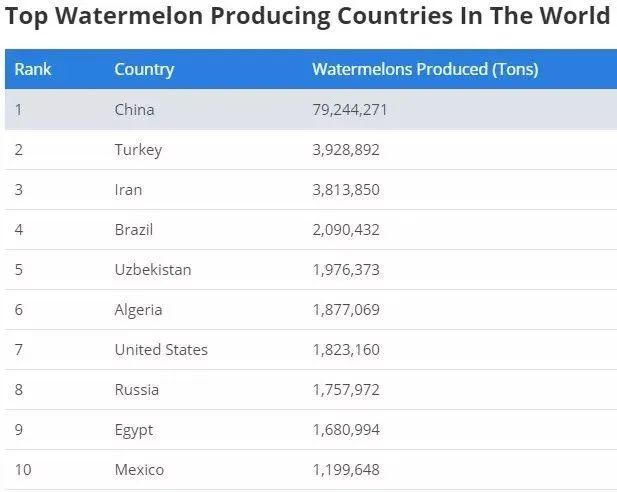Select the Iran country cell
The width and height of the screenshot is (617, 492).
pyautogui.click(x=128, y=190)
